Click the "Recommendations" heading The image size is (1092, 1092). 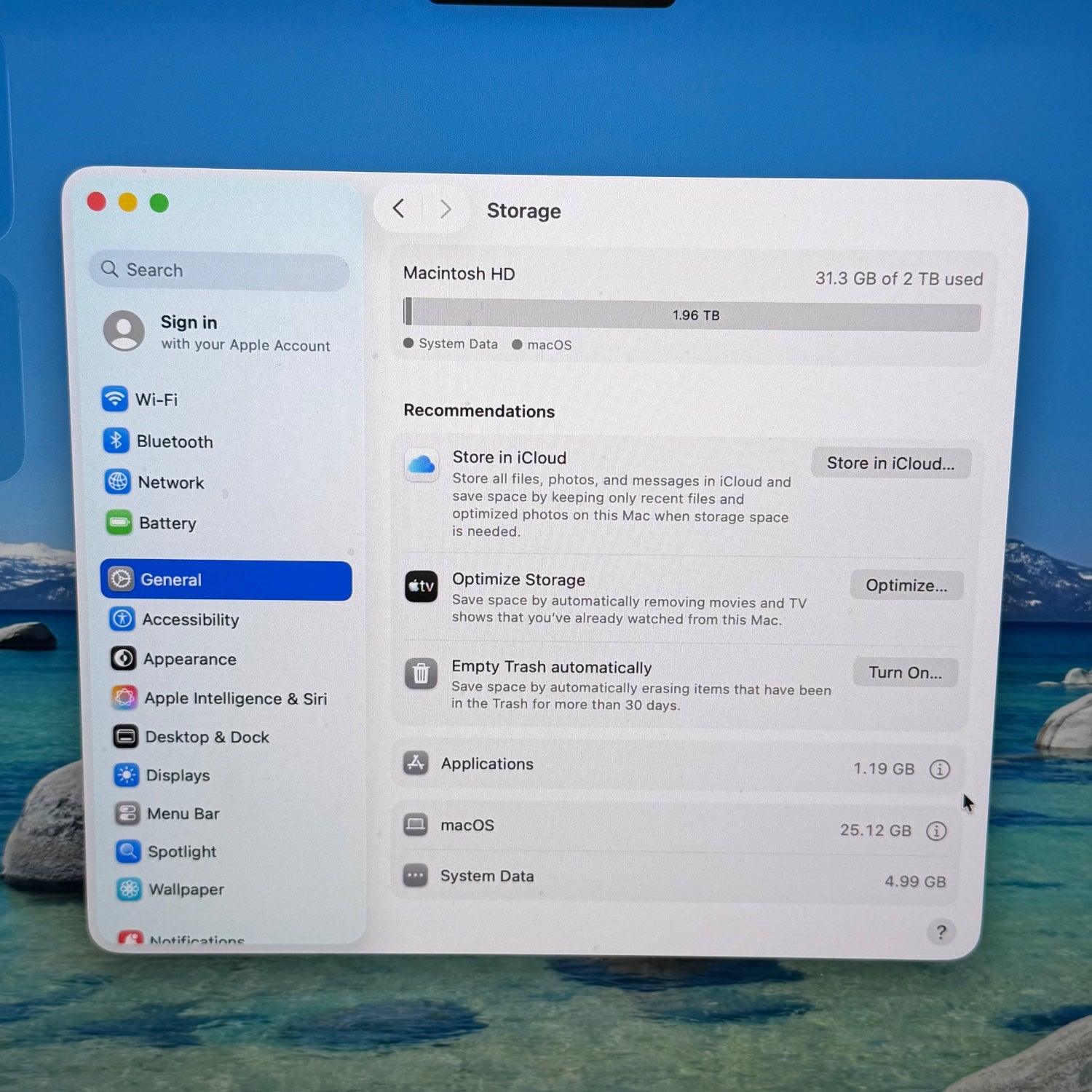pyautogui.click(x=479, y=411)
